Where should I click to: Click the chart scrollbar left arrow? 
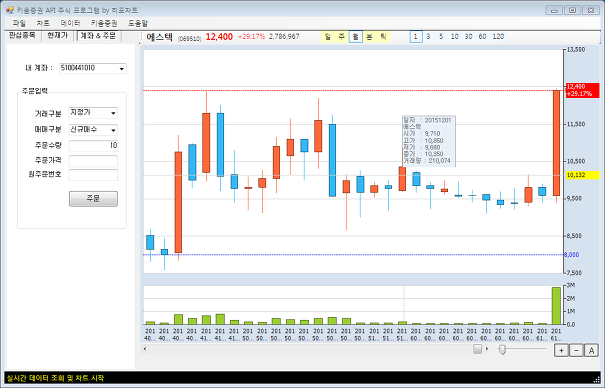tap(145, 349)
